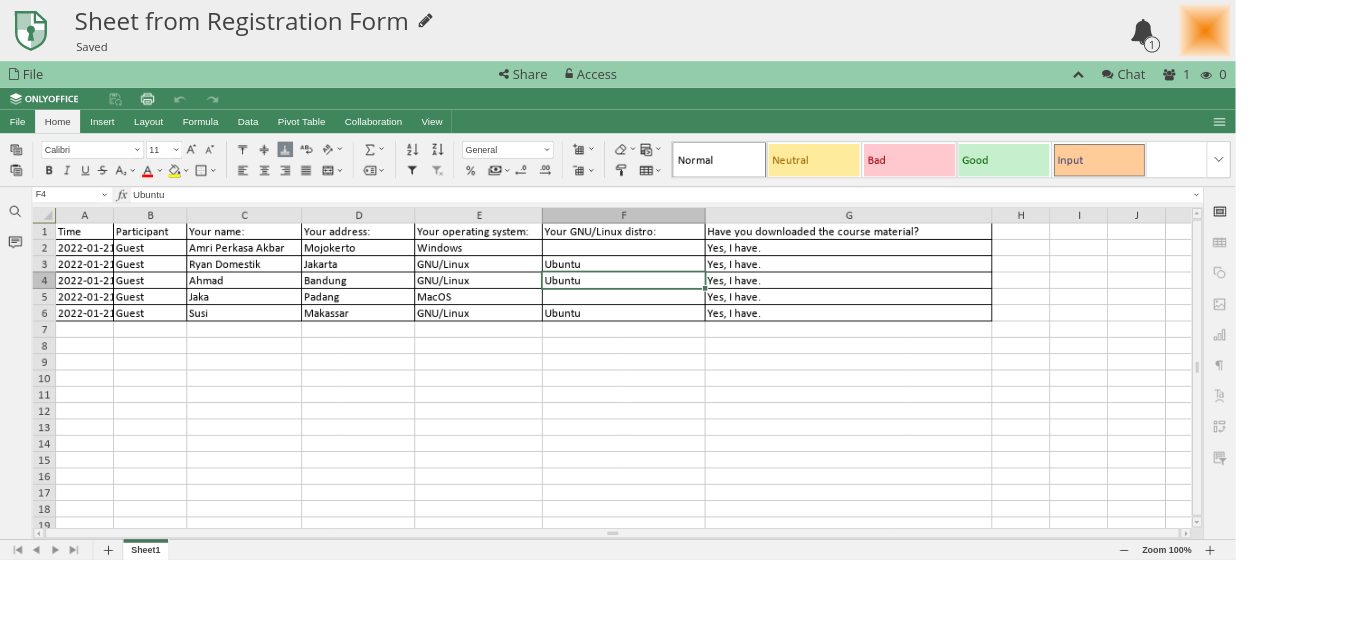Screen dimensions: 1365x618
Task: Open comments panel in left sidebar
Action: click(x=15, y=242)
